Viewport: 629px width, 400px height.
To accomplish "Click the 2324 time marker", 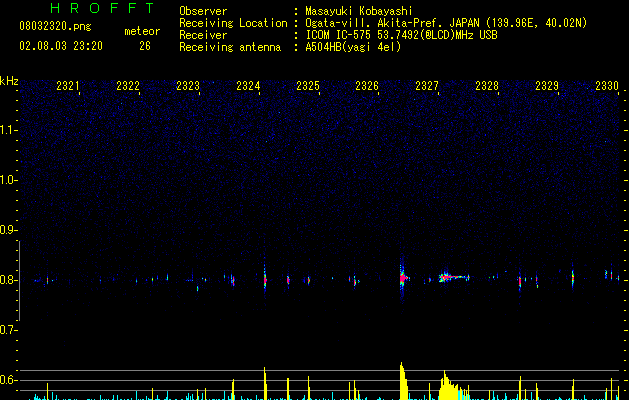I will click(x=248, y=86).
